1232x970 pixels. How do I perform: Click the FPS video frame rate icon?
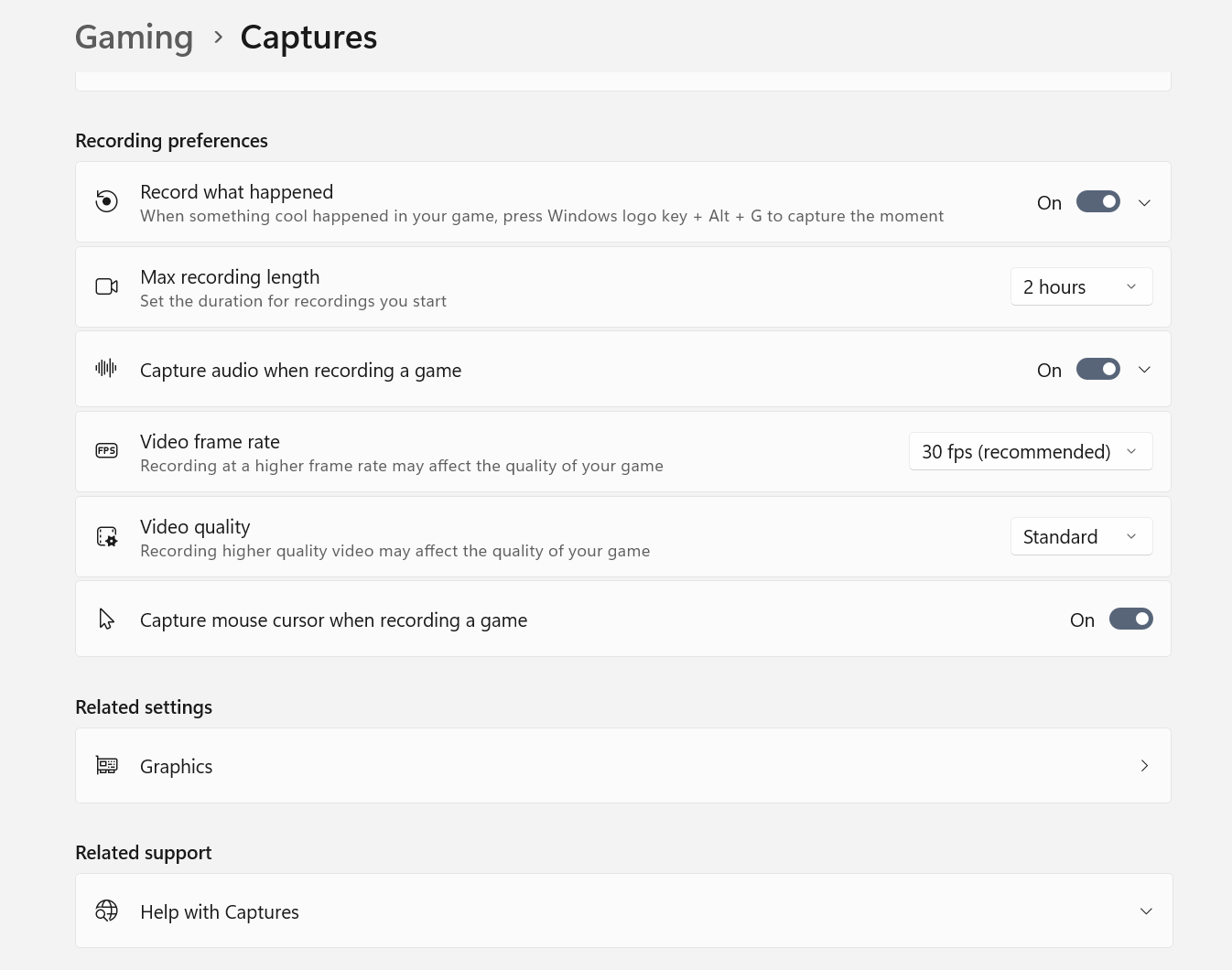[x=107, y=450]
